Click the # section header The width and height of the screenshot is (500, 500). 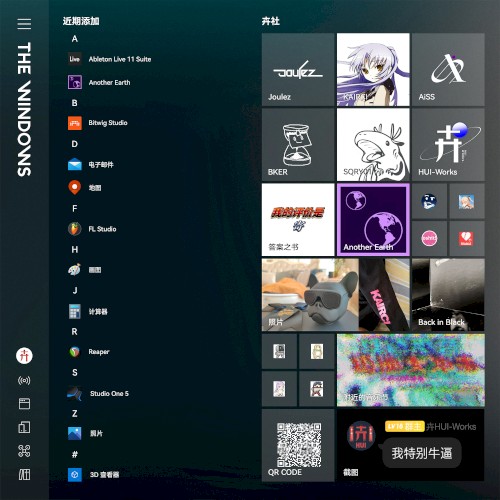tap(75, 454)
